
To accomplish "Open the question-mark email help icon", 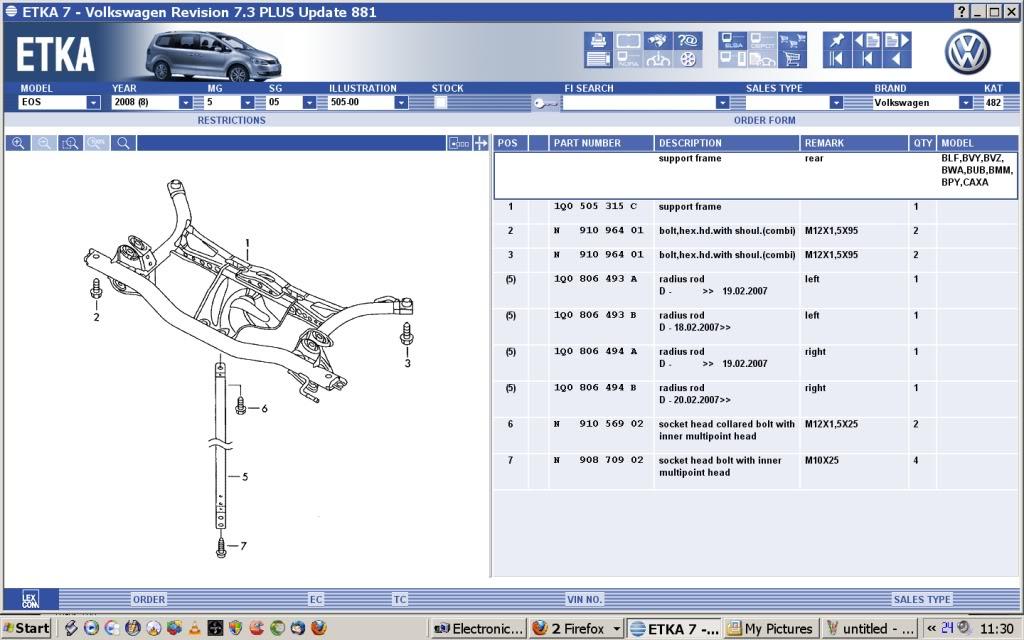I will point(688,40).
